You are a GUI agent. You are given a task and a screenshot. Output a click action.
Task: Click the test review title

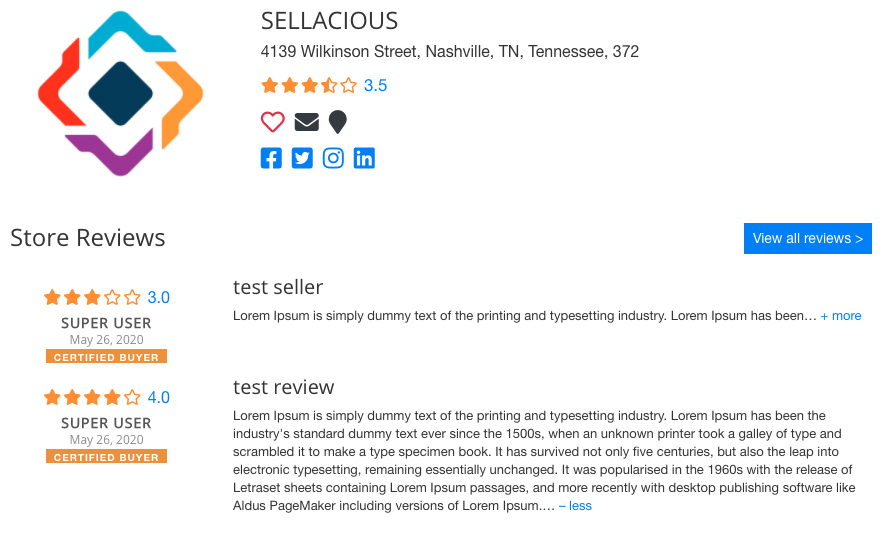coord(283,387)
